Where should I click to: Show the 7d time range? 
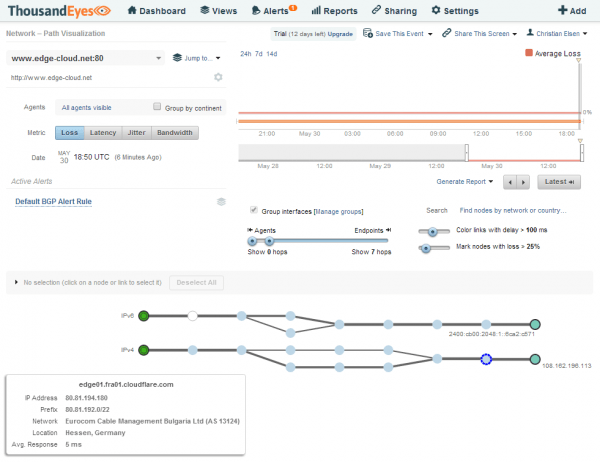tap(259, 54)
